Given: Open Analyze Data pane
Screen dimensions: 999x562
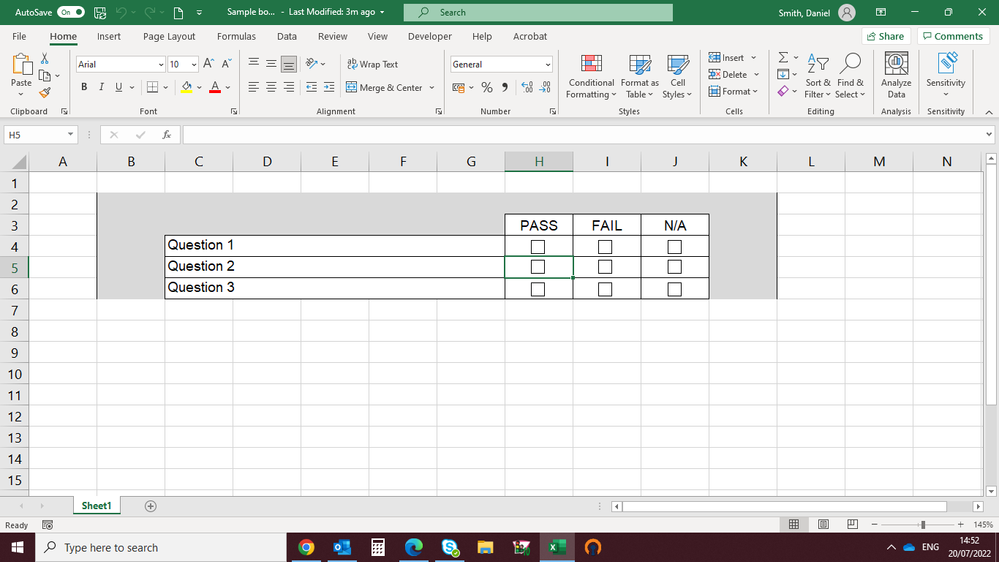Looking at the screenshot, I should click(896, 75).
